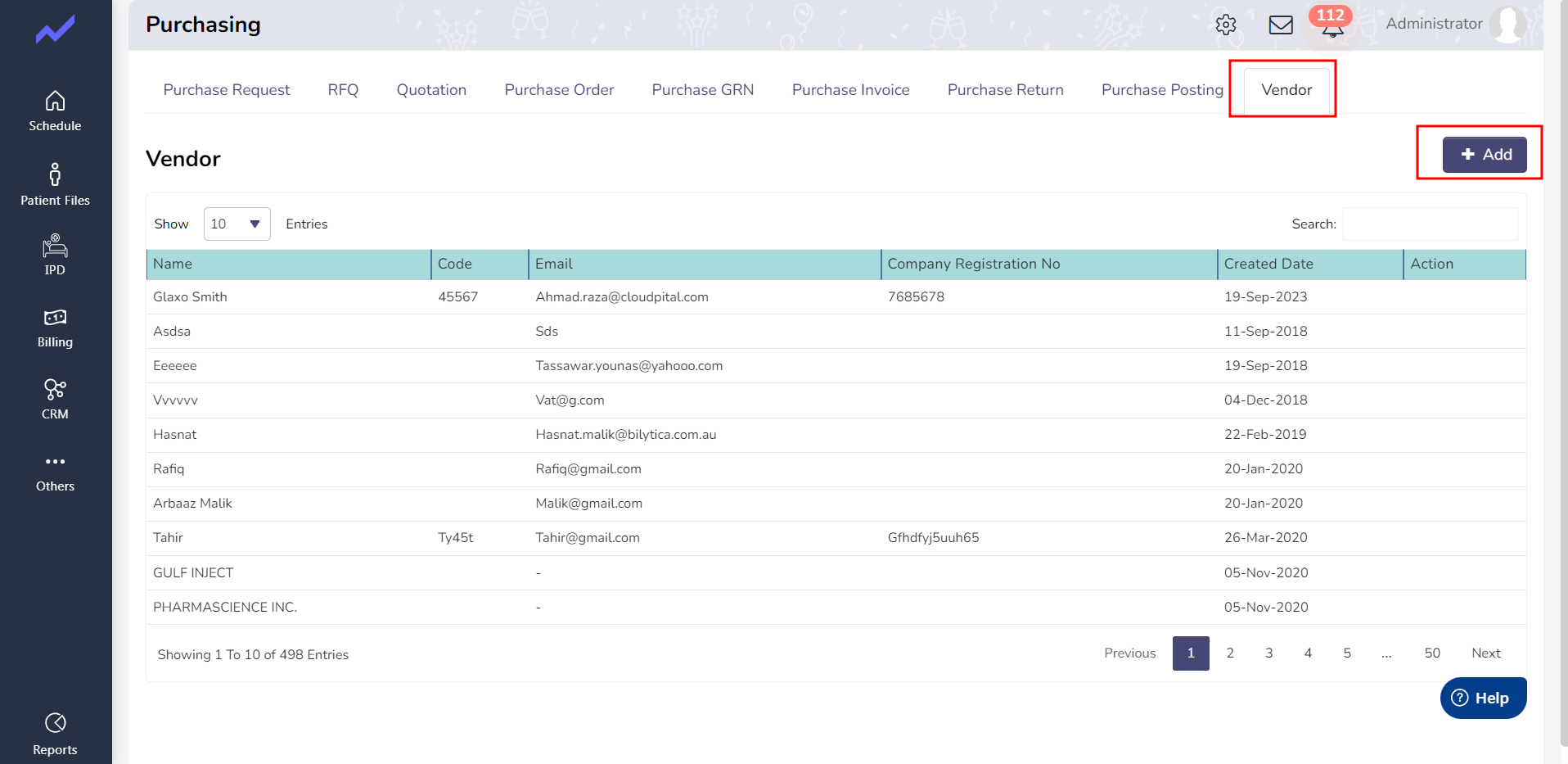Viewport: 1568px width, 764px height.
Task: Click the Help button
Action: coord(1483,698)
